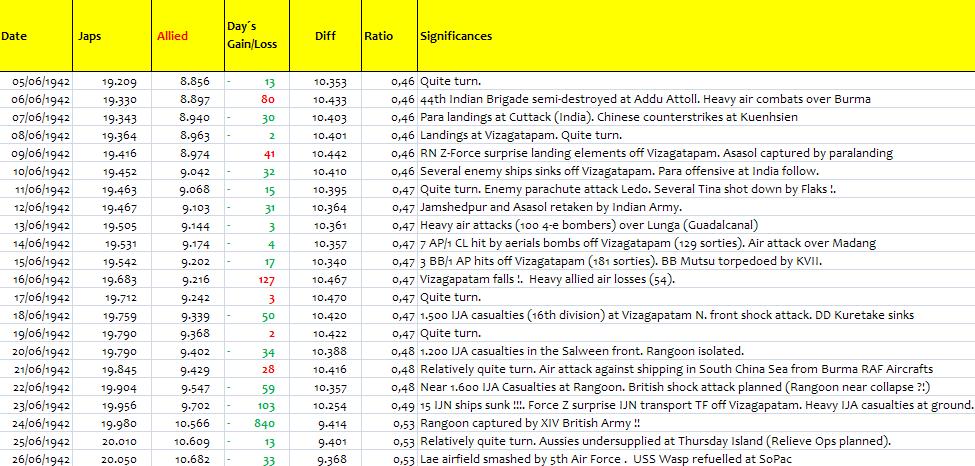Viewport: 975px width, 466px height.
Task: Click 'Jamshedpur and Asasol retaken by Indian Army' cell
Action: pos(696,207)
